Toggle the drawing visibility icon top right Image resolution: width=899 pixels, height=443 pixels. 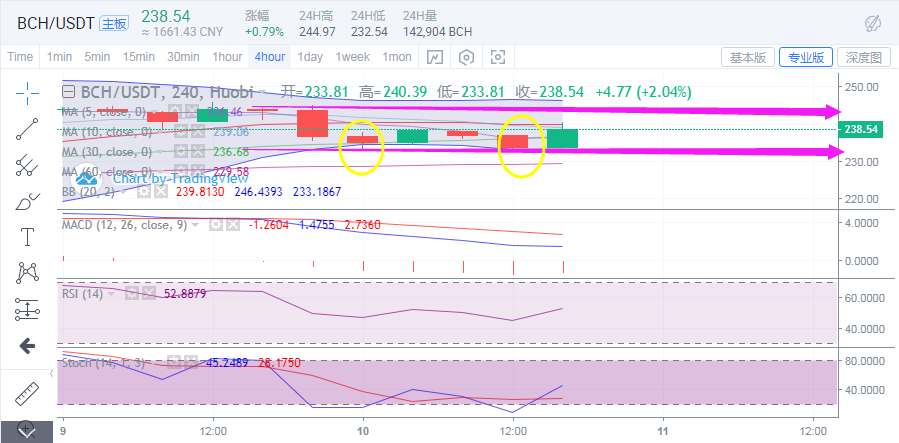(872, 23)
